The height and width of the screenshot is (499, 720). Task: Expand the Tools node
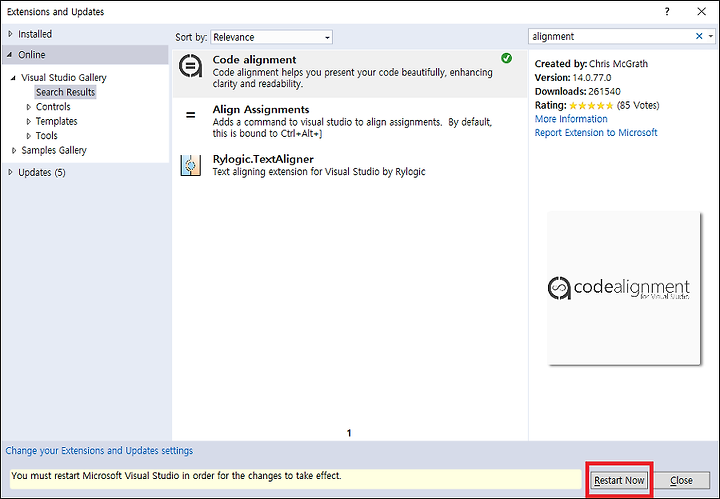click(x=28, y=136)
